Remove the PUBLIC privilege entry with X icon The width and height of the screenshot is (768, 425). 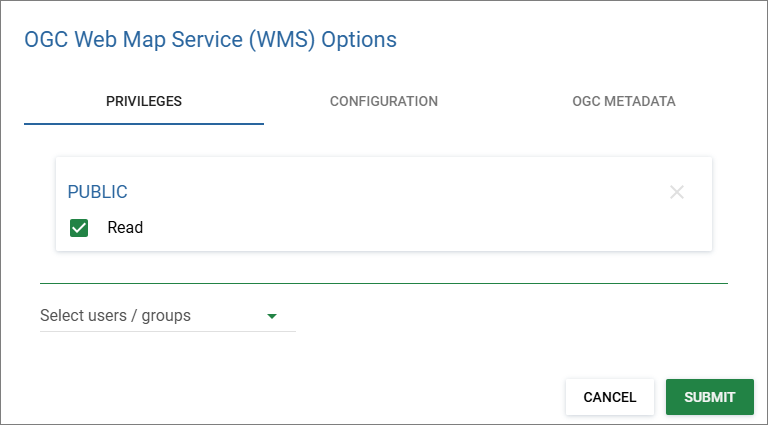coord(677,192)
